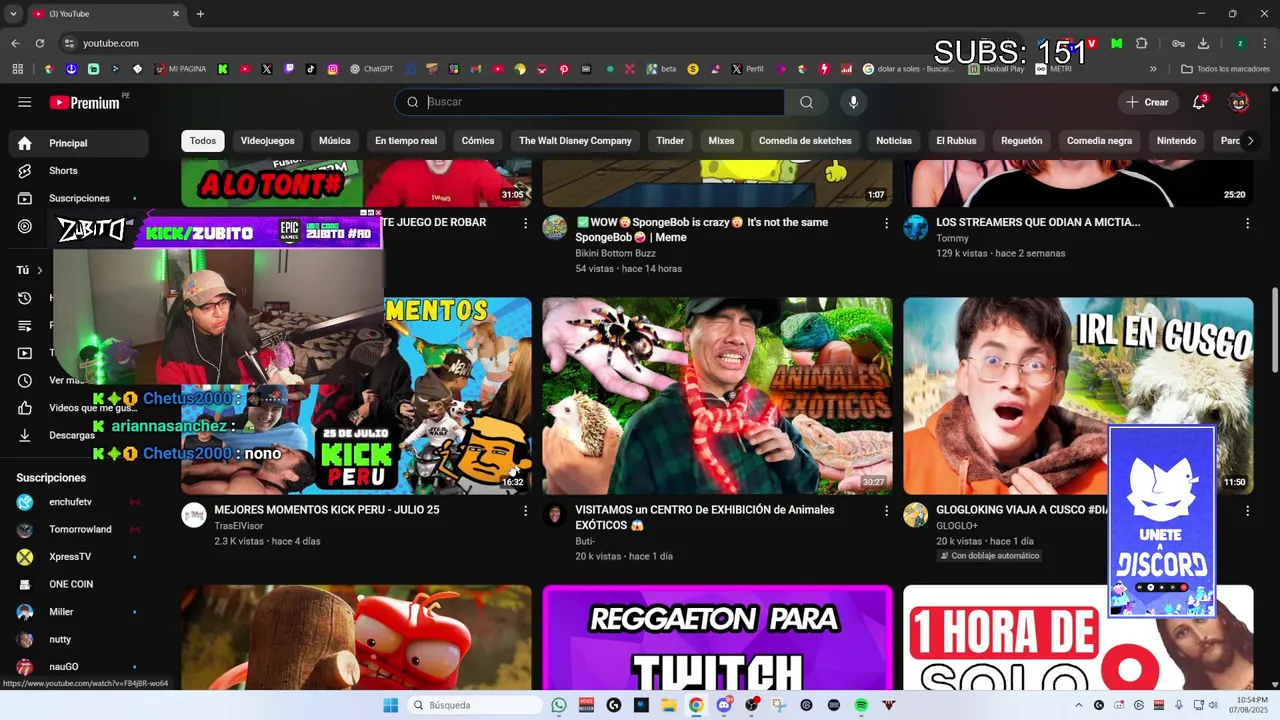This screenshot has height=720, width=1280.
Task: Select the En tiempo real chip
Action: pyautogui.click(x=406, y=141)
